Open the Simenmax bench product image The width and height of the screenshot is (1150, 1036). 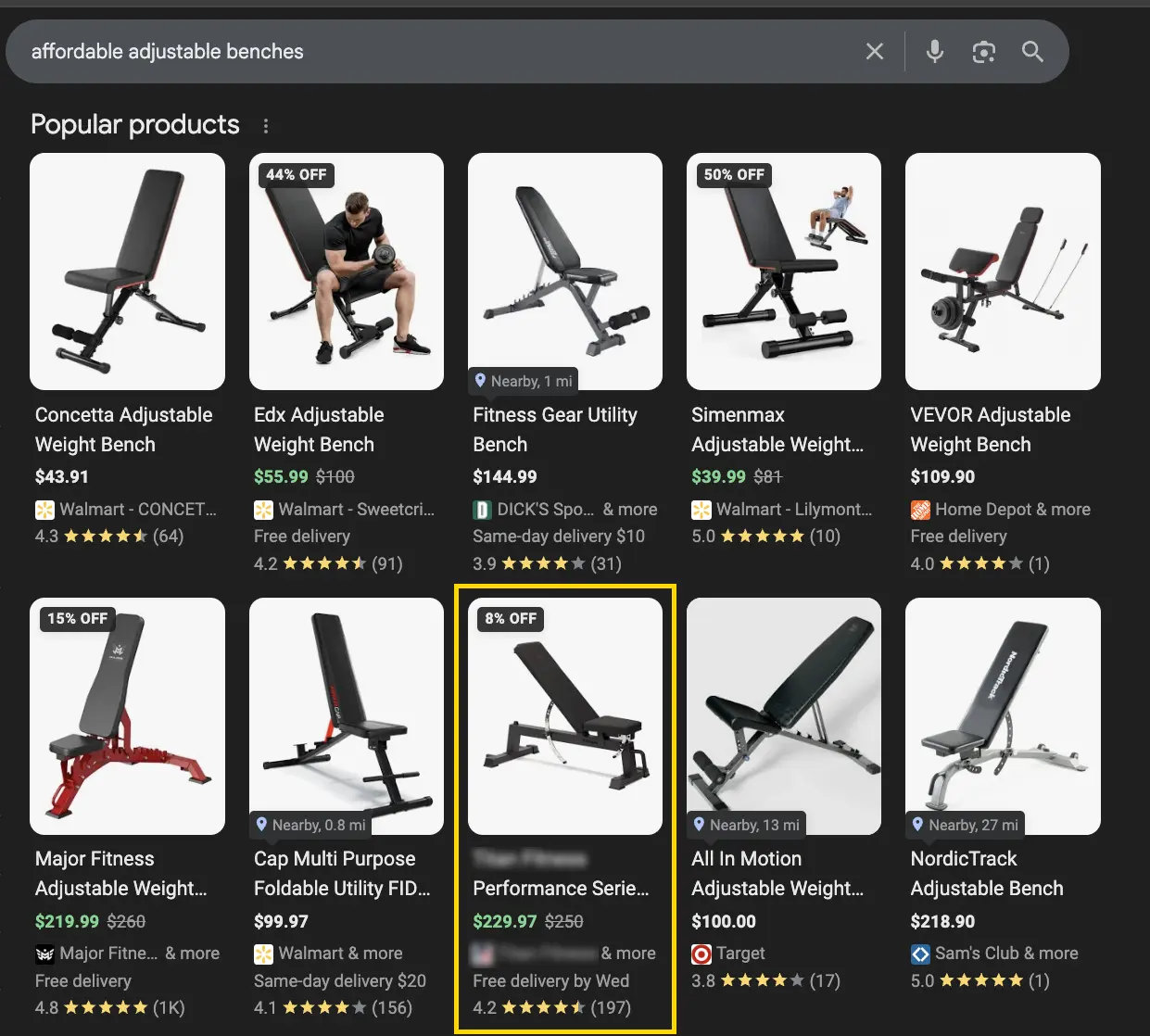784,272
